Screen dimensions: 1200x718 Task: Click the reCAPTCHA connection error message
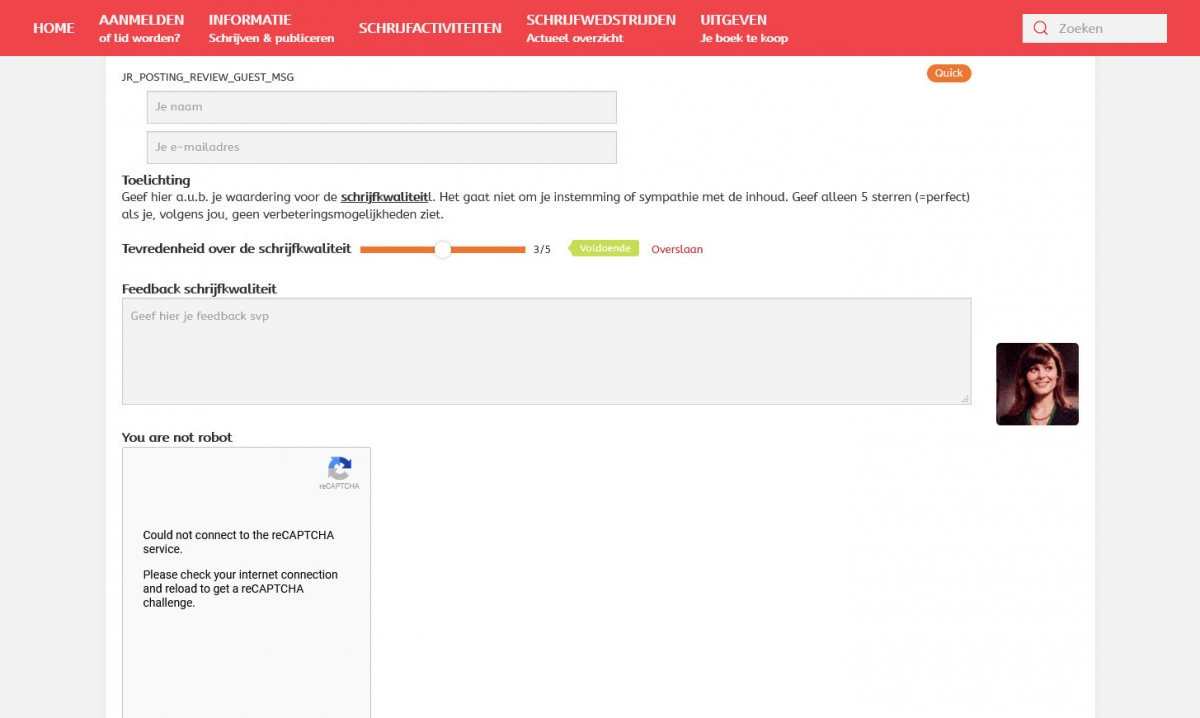[x=240, y=542]
